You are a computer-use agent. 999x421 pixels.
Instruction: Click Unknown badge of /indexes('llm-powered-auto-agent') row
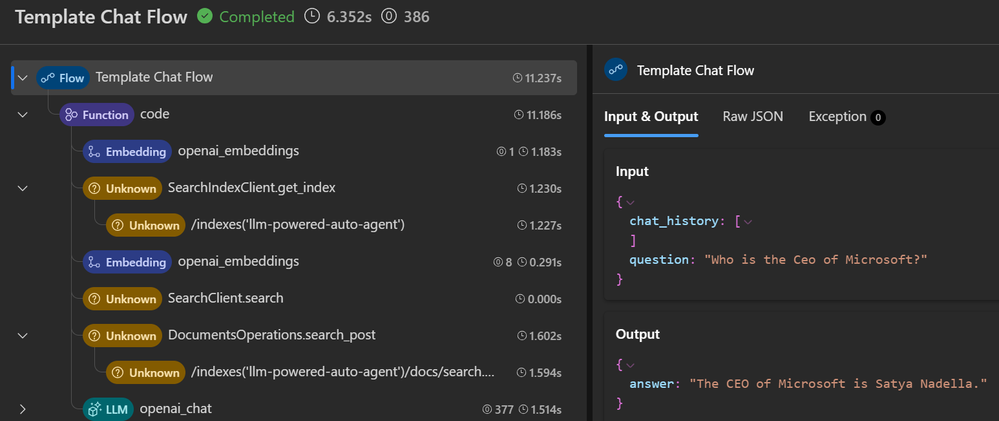click(145, 225)
